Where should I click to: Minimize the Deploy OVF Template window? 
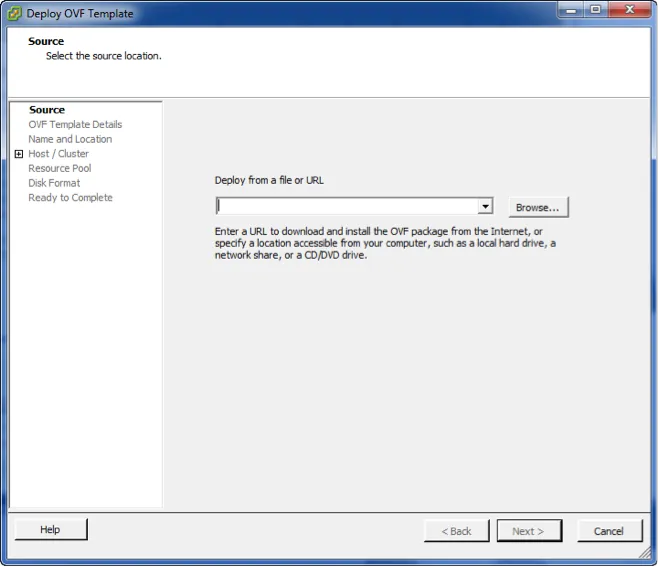(x=571, y=10)
